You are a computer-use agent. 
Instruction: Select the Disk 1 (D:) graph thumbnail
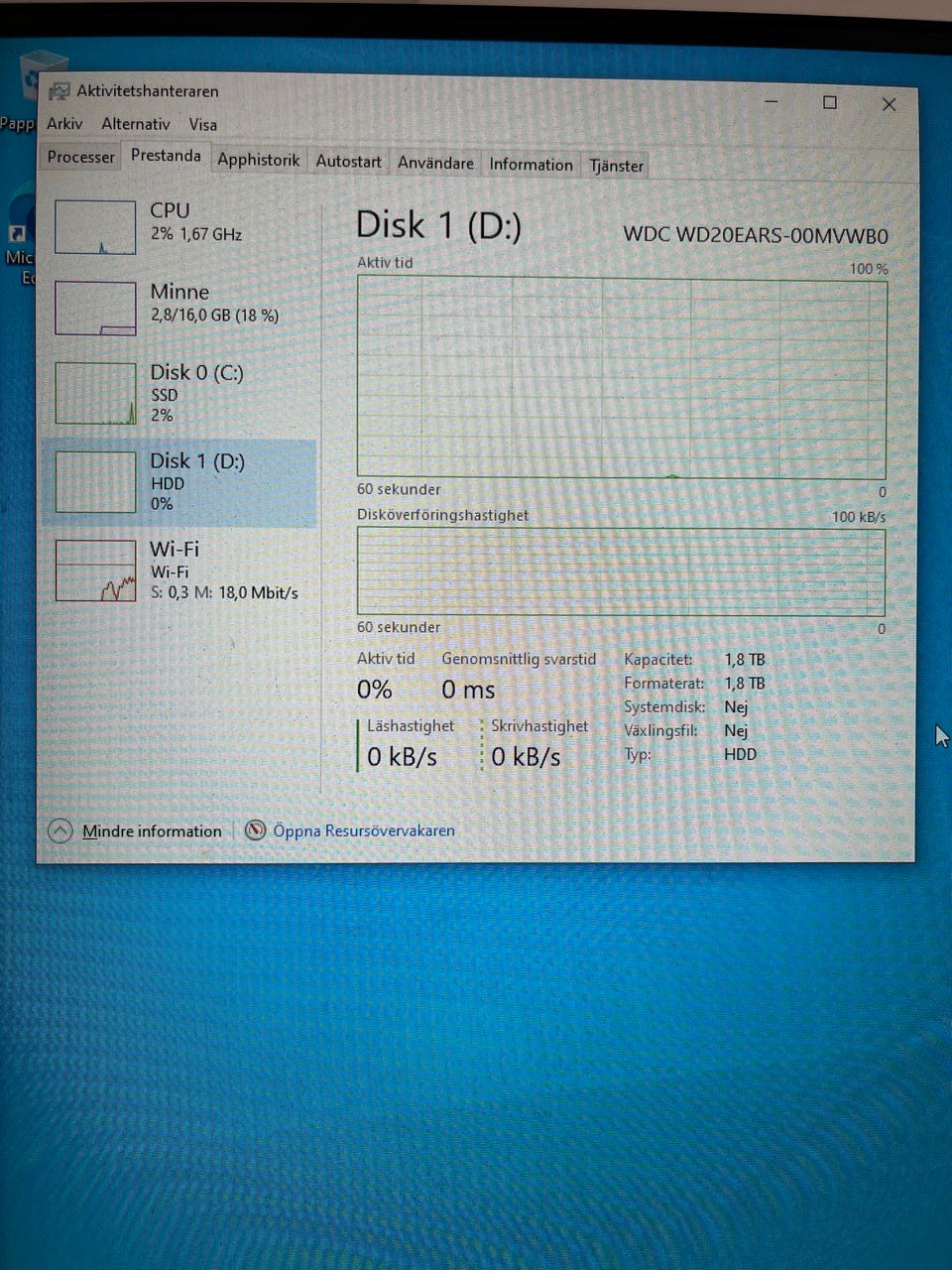coord(95,482)
